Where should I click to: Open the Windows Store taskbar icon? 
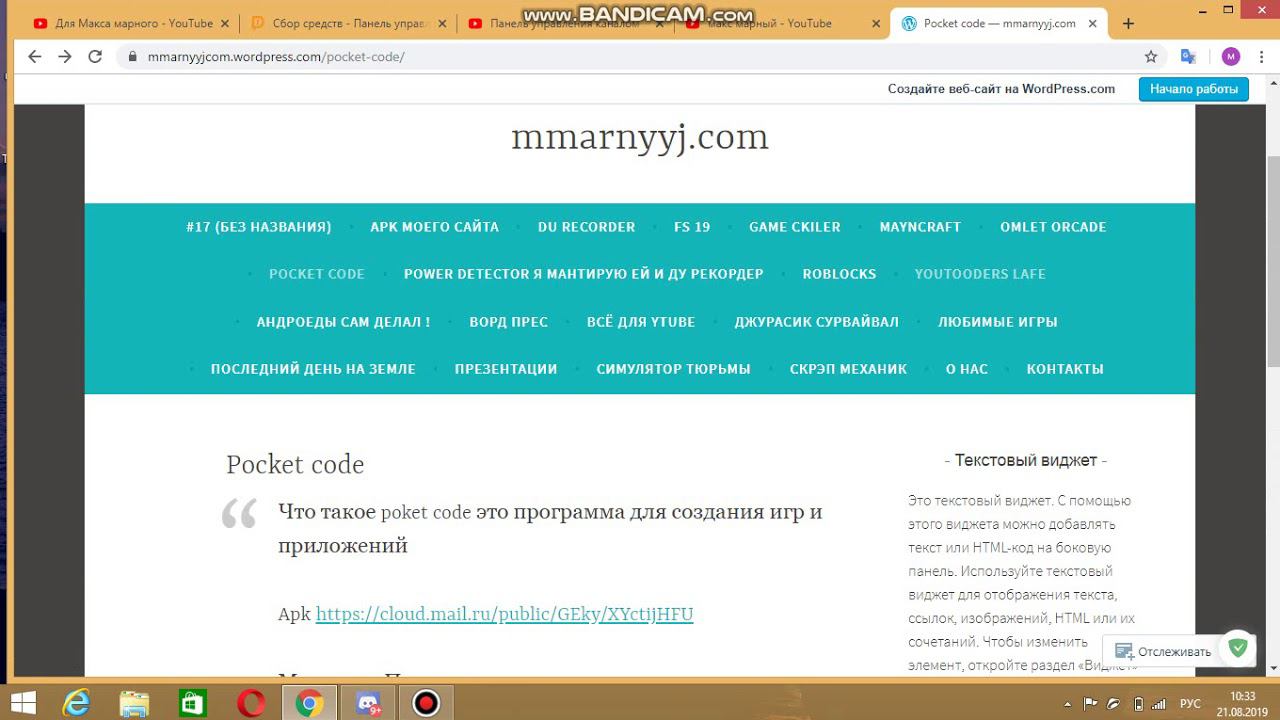point(192,703)
